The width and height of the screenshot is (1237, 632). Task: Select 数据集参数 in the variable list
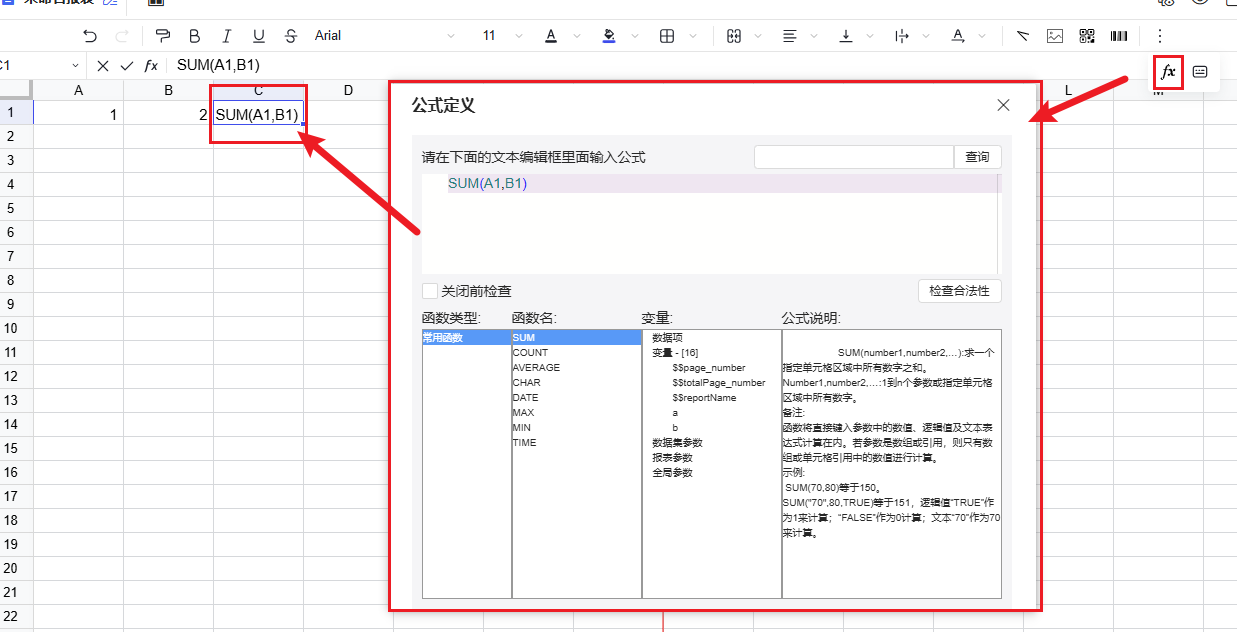click(x=677, y=443)
